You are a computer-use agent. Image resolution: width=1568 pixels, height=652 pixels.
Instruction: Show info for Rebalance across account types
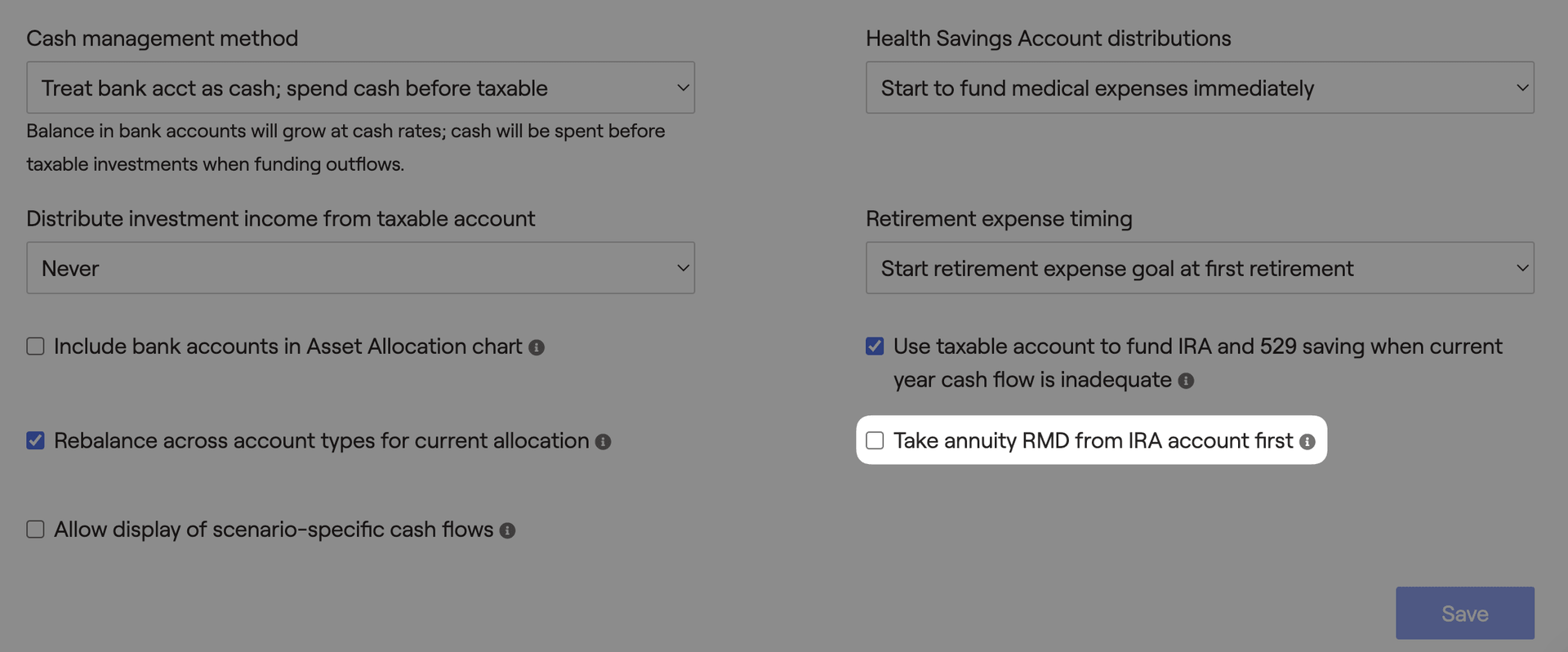[x=603, y=442]
